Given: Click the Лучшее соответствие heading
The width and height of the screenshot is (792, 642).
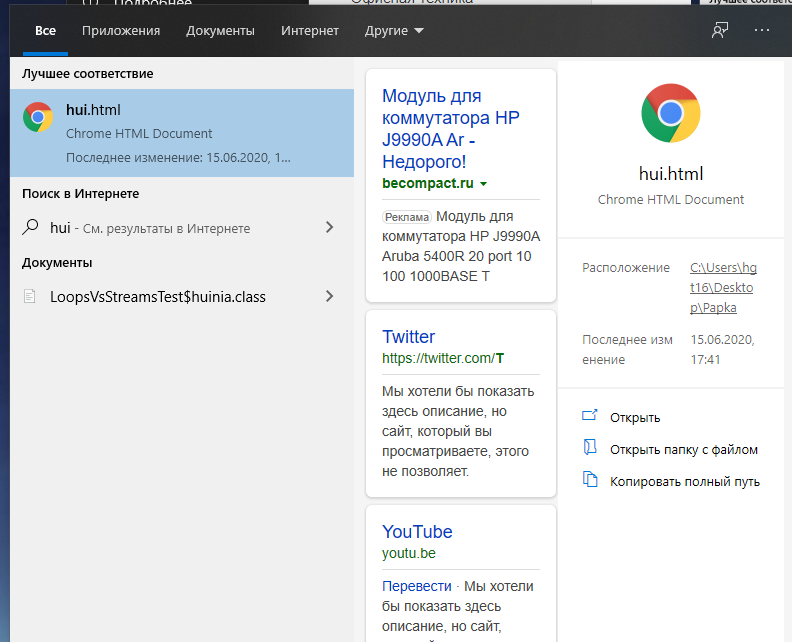Looking at the screenshot, I should coord(87,74).
